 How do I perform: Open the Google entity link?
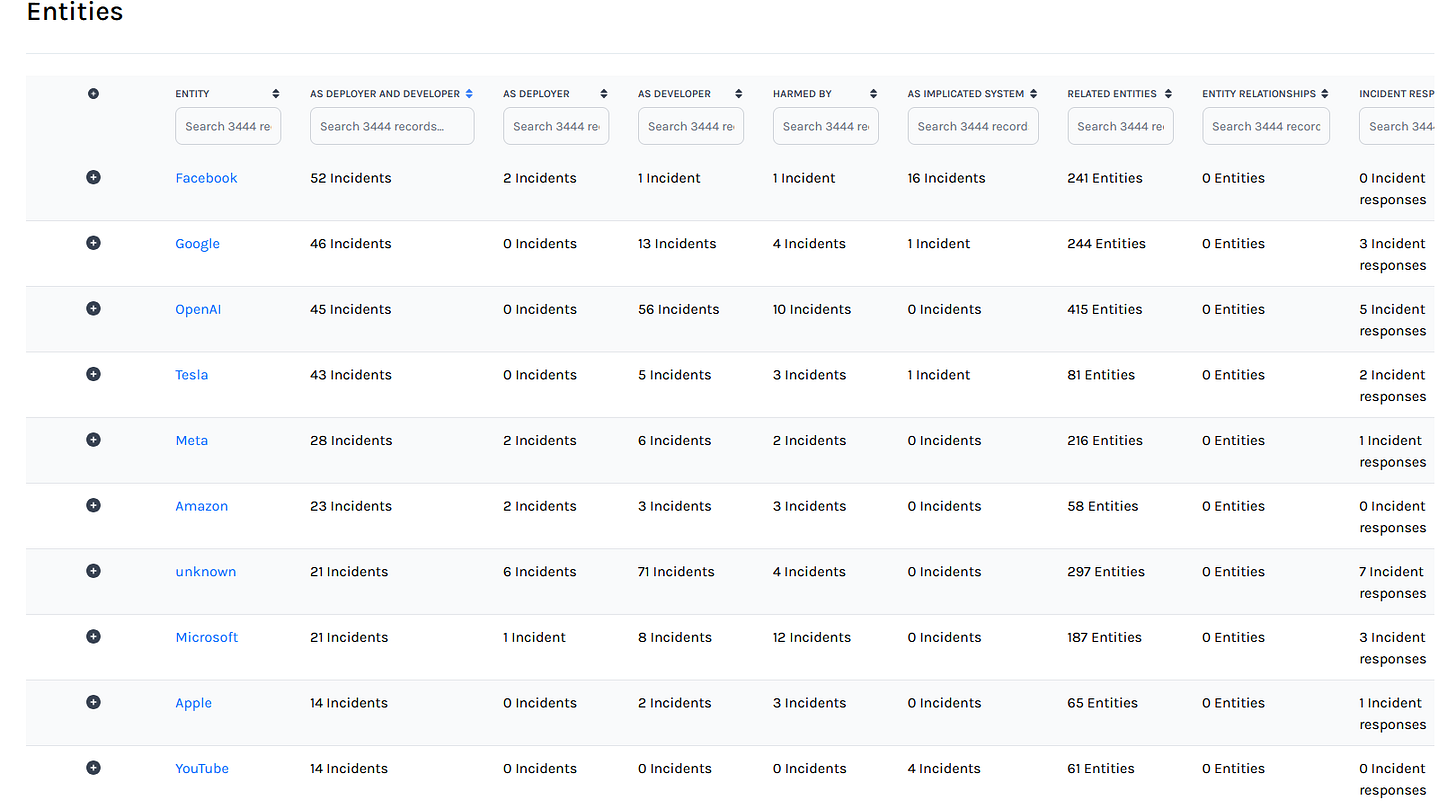click(x=197, y=244)
